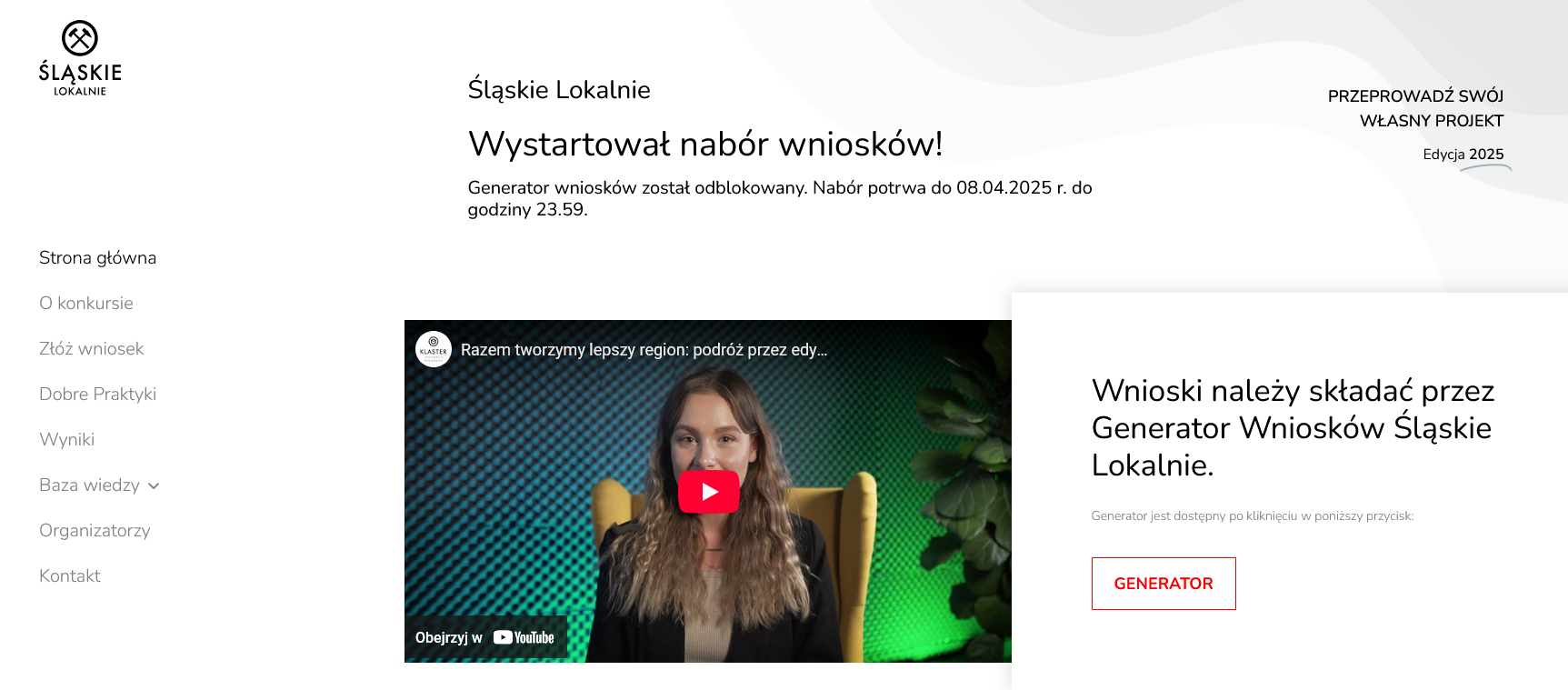This screenshot has height=690, width=1568.
Task: Open the Wyniki page
Action: (x=66, y=440)
